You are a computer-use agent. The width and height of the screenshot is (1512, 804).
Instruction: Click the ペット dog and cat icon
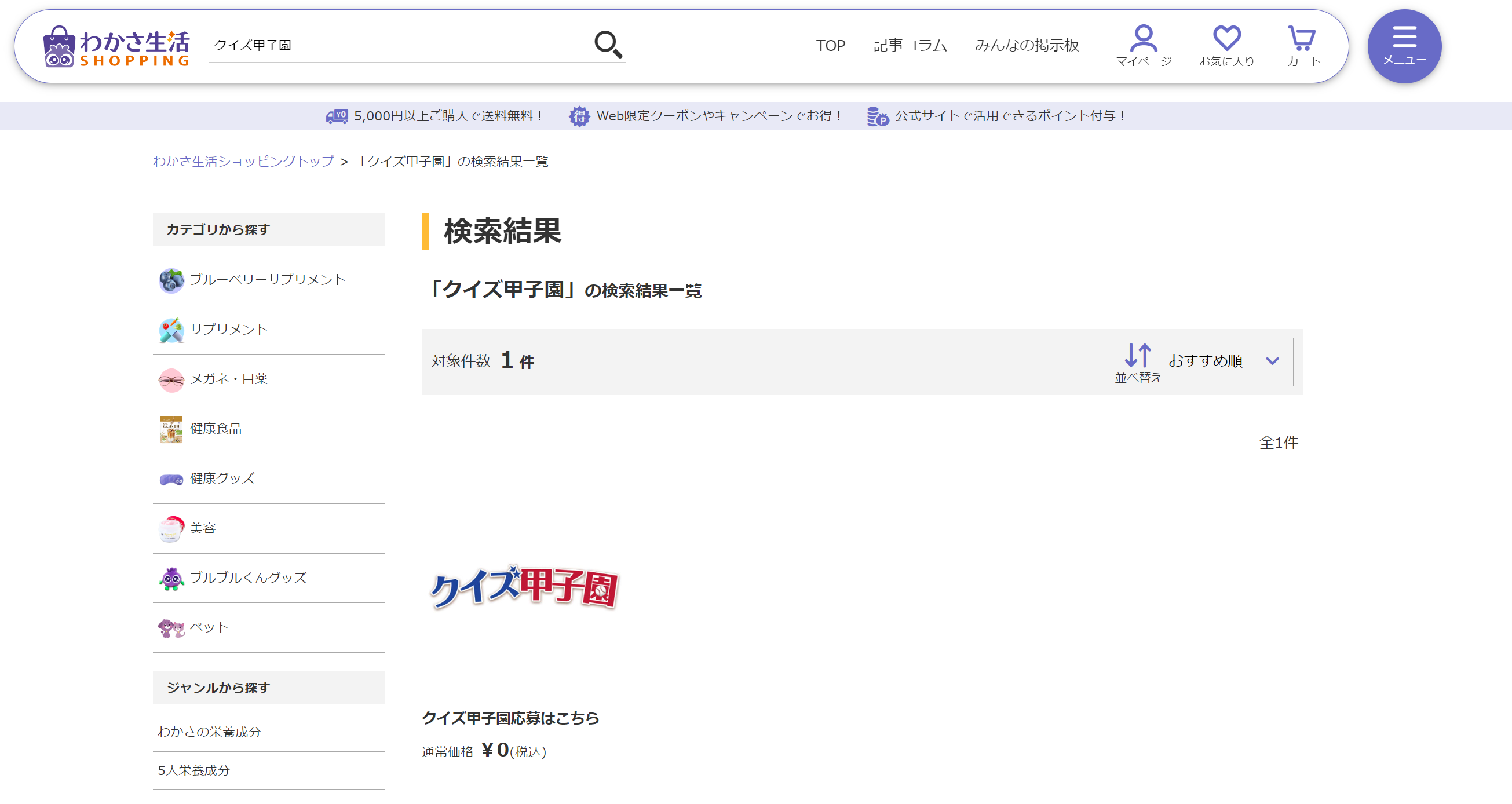click(171, 628)
